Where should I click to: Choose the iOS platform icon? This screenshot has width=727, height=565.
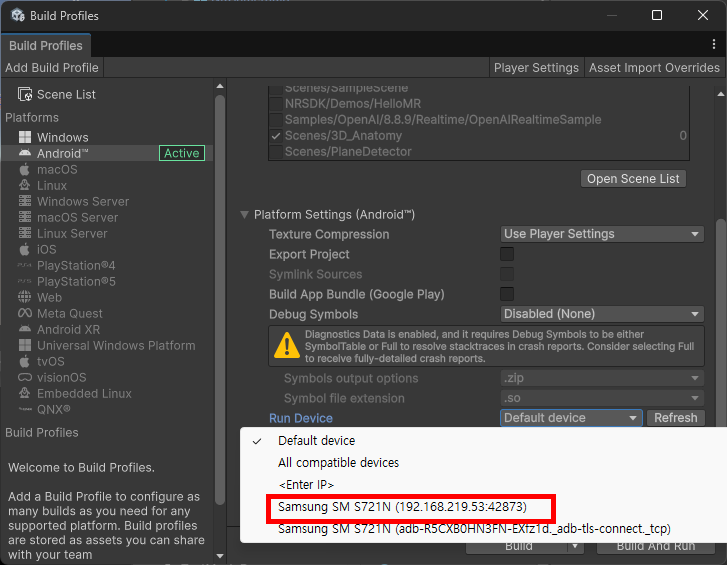click(x=25, y=249)
